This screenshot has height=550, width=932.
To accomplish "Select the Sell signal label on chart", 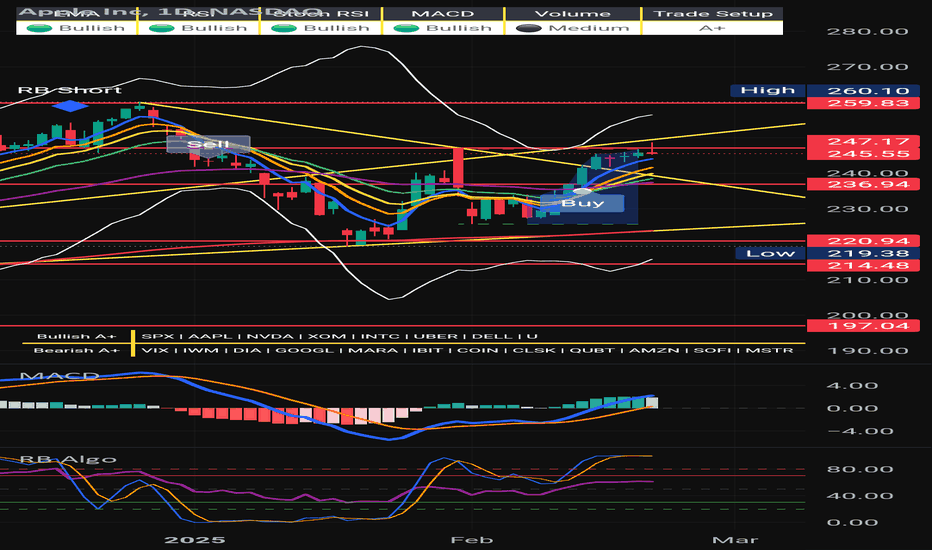I will 208,144.
